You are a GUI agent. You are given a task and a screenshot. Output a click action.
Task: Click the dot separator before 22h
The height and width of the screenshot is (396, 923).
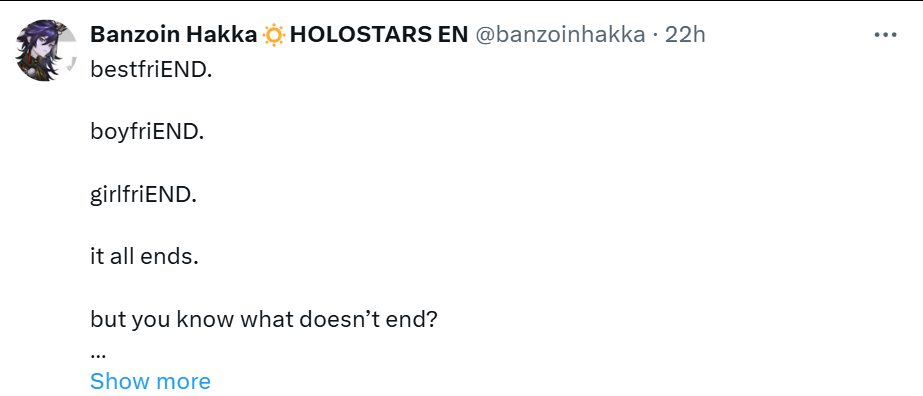click(655, 36)
